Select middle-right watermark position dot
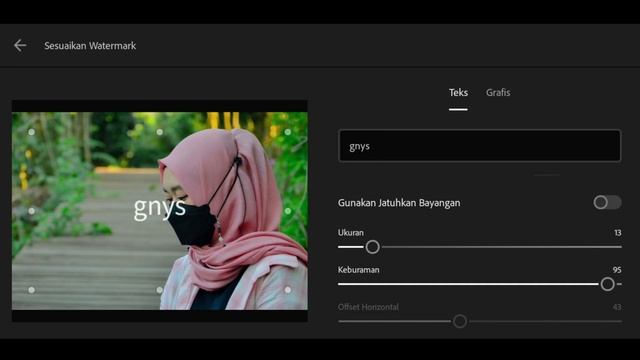Viewport: 640px width, 360px height. [288, 211]
